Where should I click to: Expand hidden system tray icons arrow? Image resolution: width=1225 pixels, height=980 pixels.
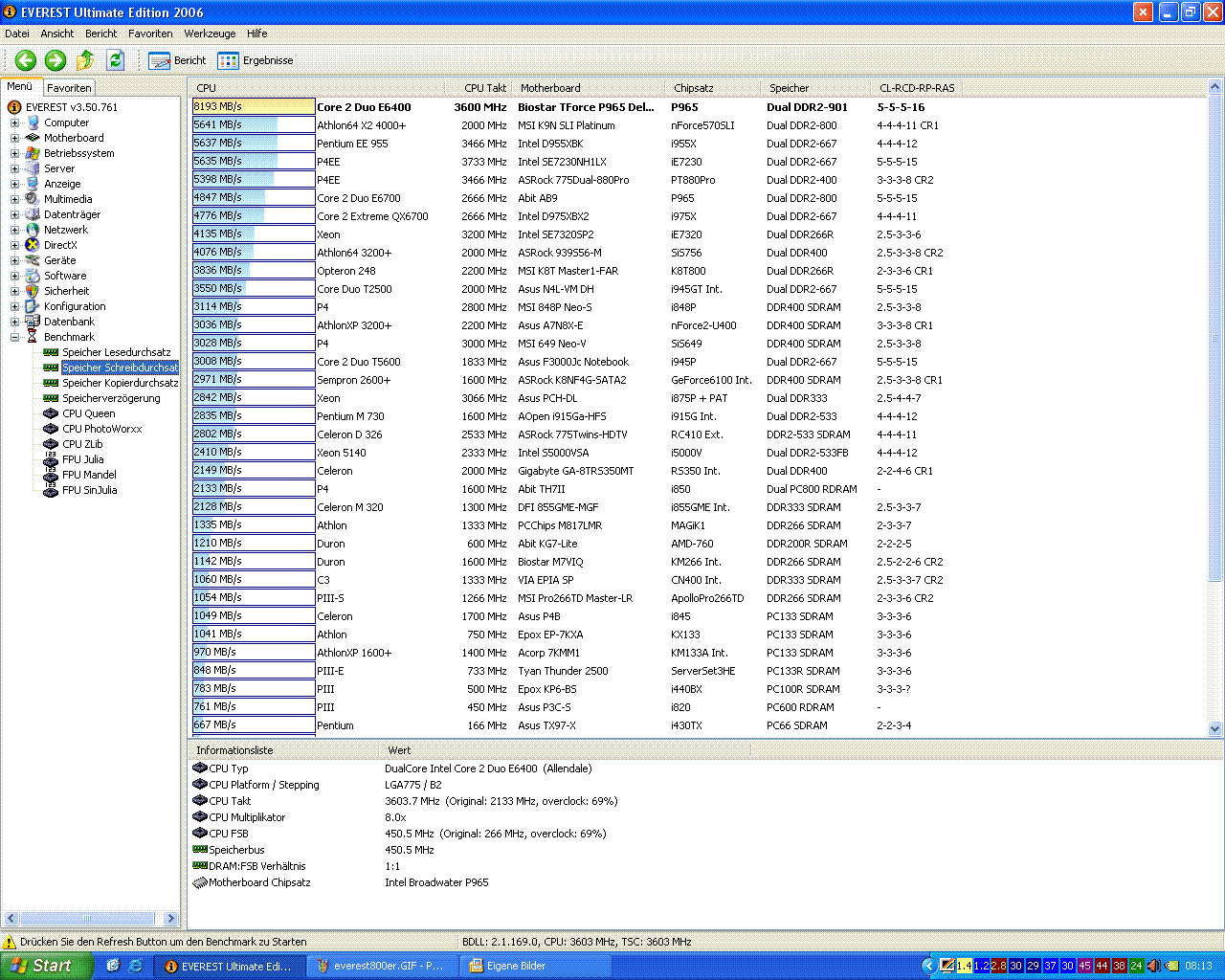coord(928,966)
